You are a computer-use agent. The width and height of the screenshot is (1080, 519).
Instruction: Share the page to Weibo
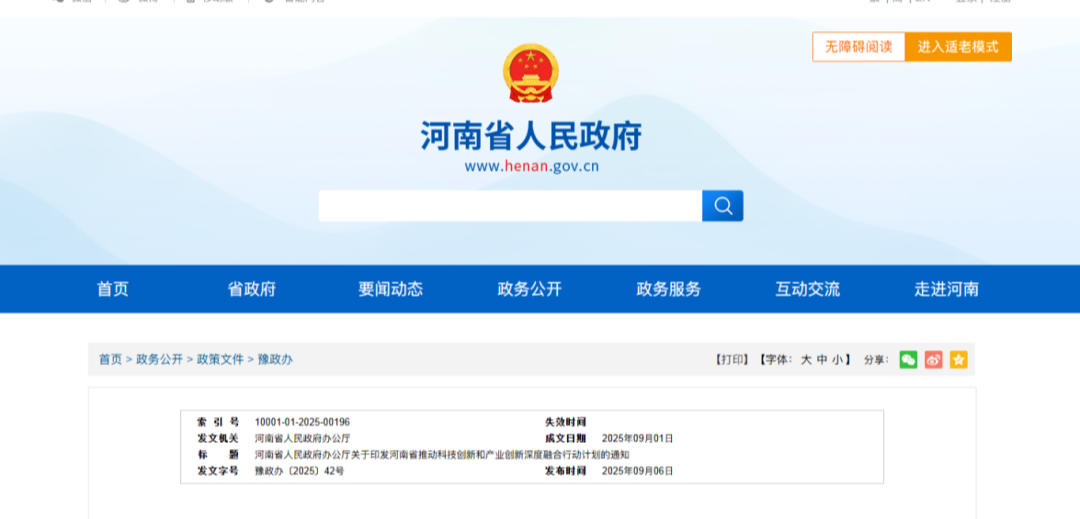(x=933, y=359)
